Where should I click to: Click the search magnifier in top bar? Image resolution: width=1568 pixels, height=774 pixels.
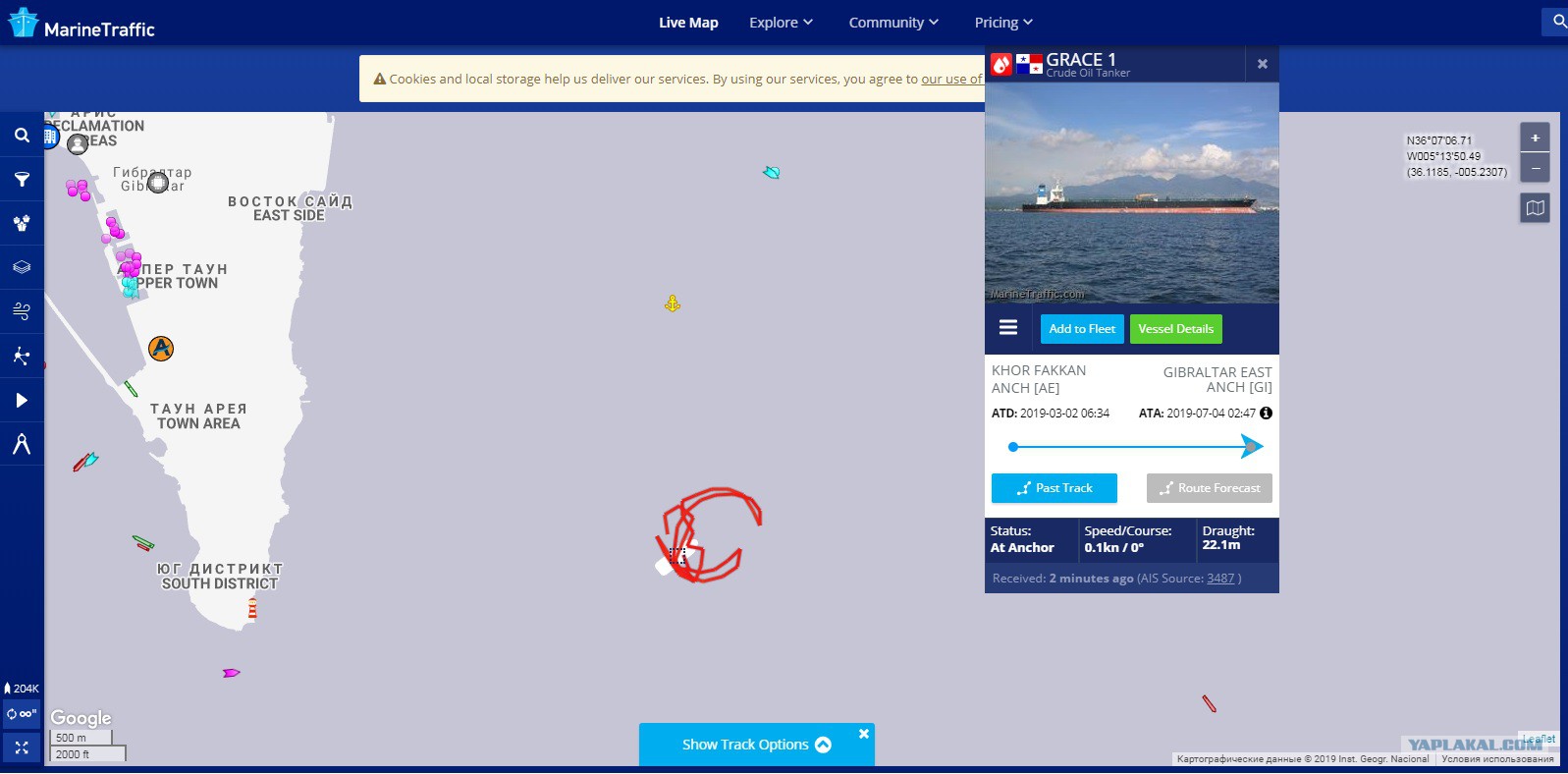[1559, 21]
